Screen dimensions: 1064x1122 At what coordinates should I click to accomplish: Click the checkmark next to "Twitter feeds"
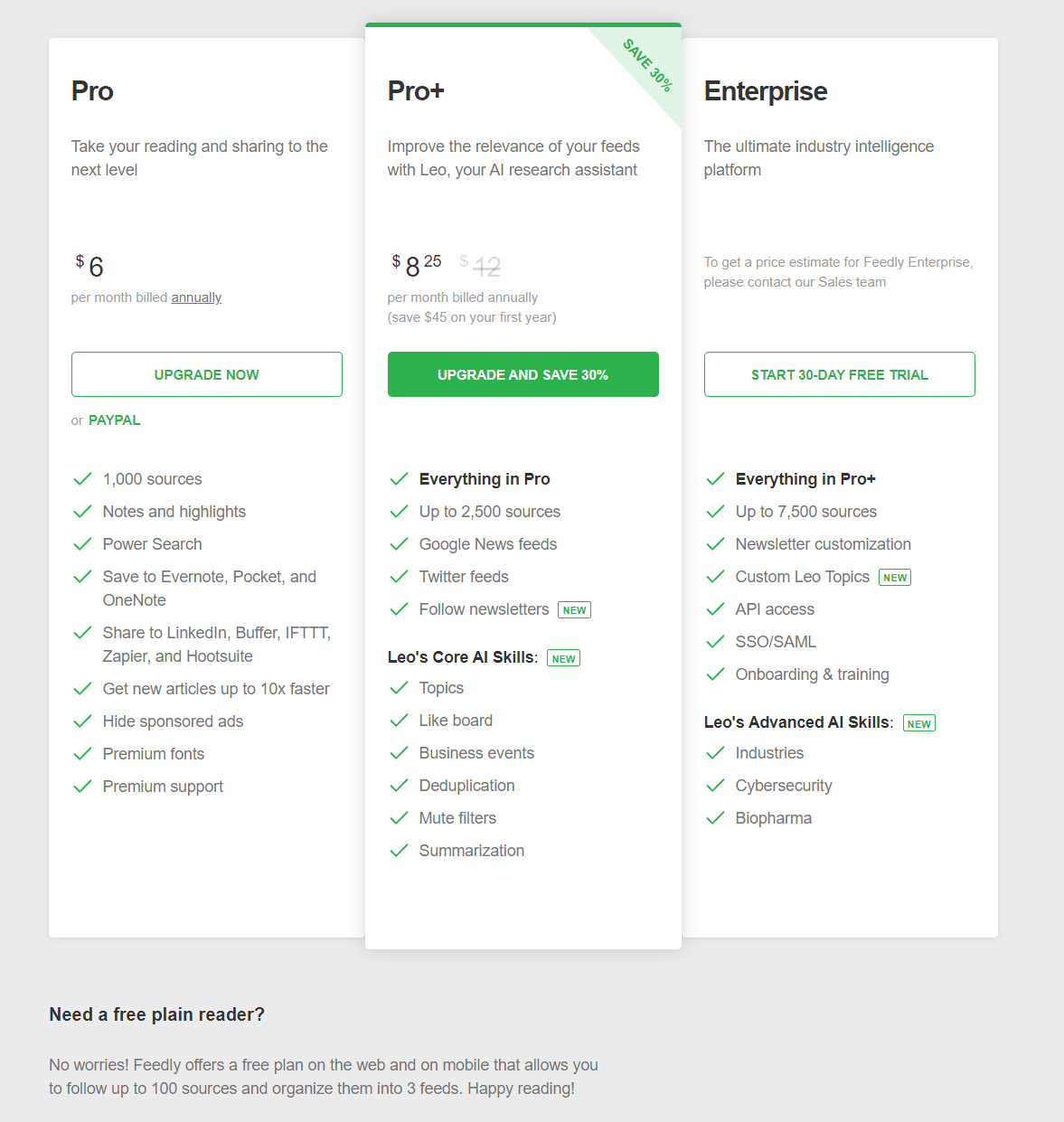coord(399,576)
